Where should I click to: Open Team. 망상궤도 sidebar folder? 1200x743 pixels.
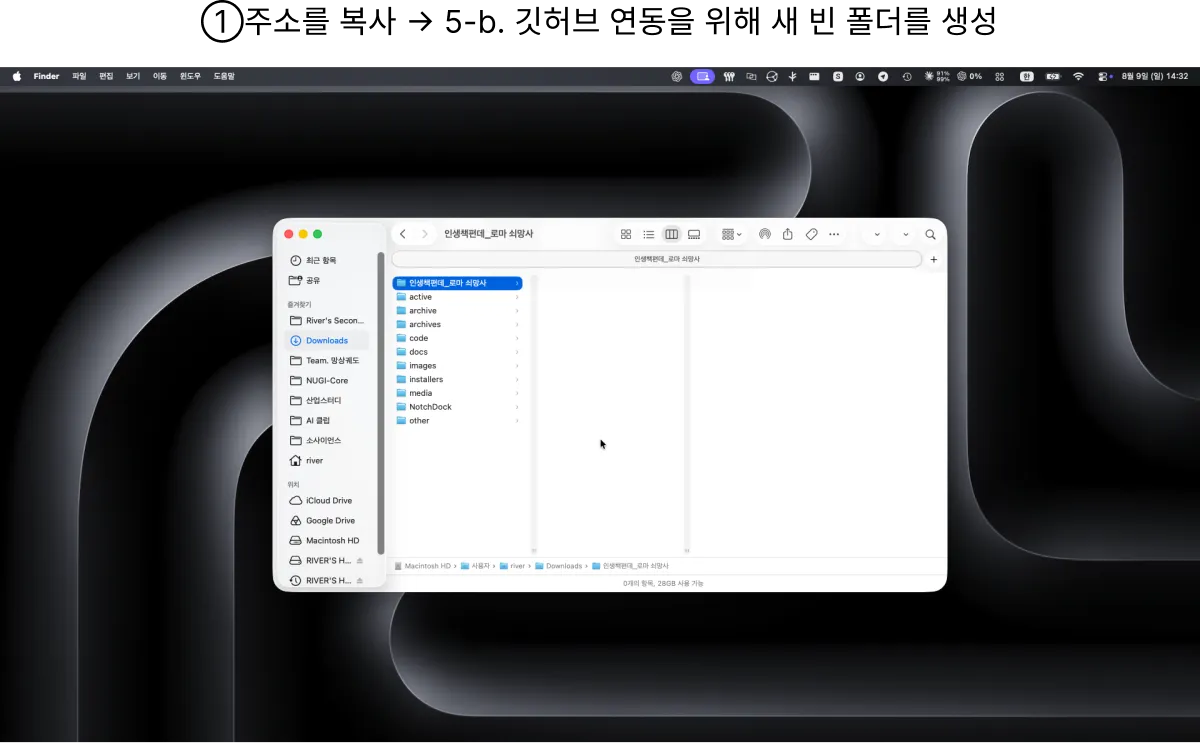[327, 360]
